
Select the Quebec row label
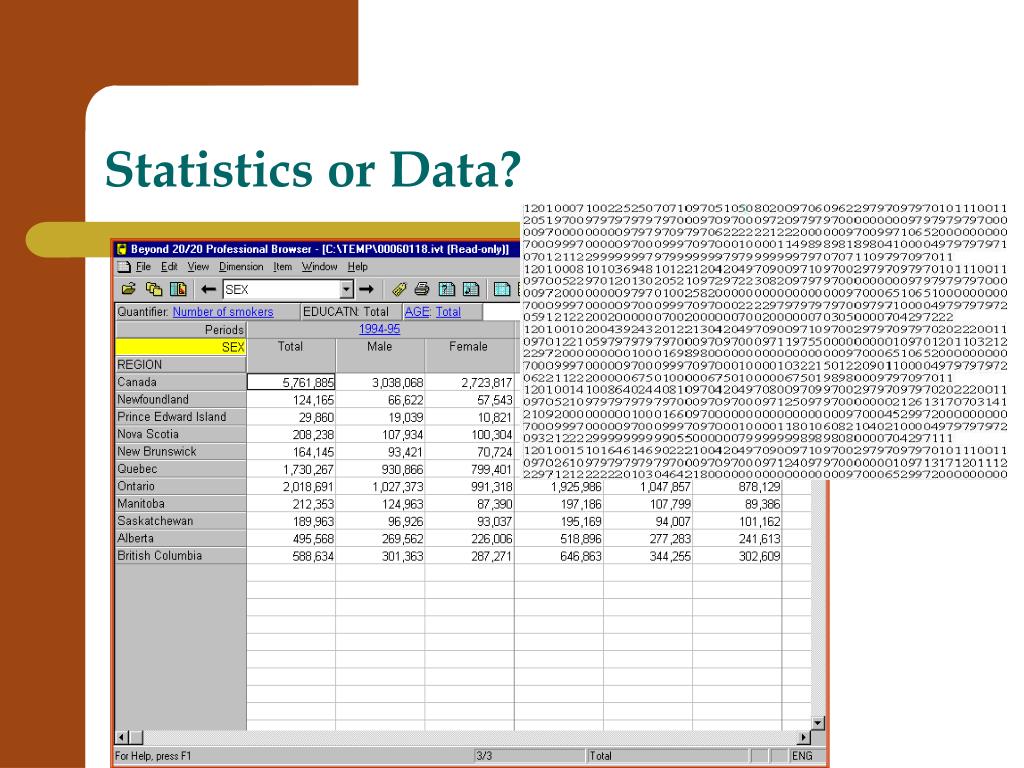point(181,469)
